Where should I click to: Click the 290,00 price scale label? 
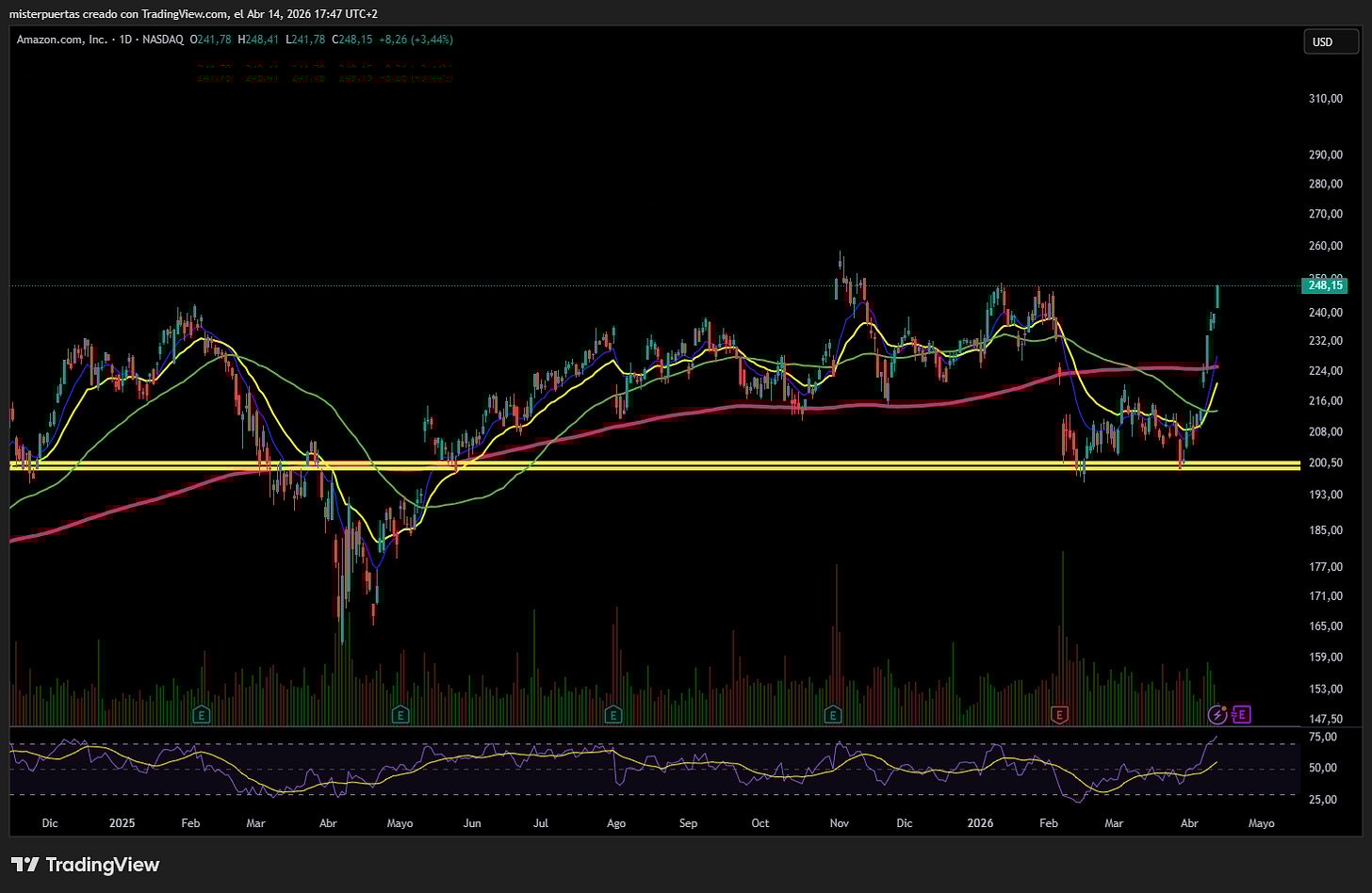click(1326, 155)
